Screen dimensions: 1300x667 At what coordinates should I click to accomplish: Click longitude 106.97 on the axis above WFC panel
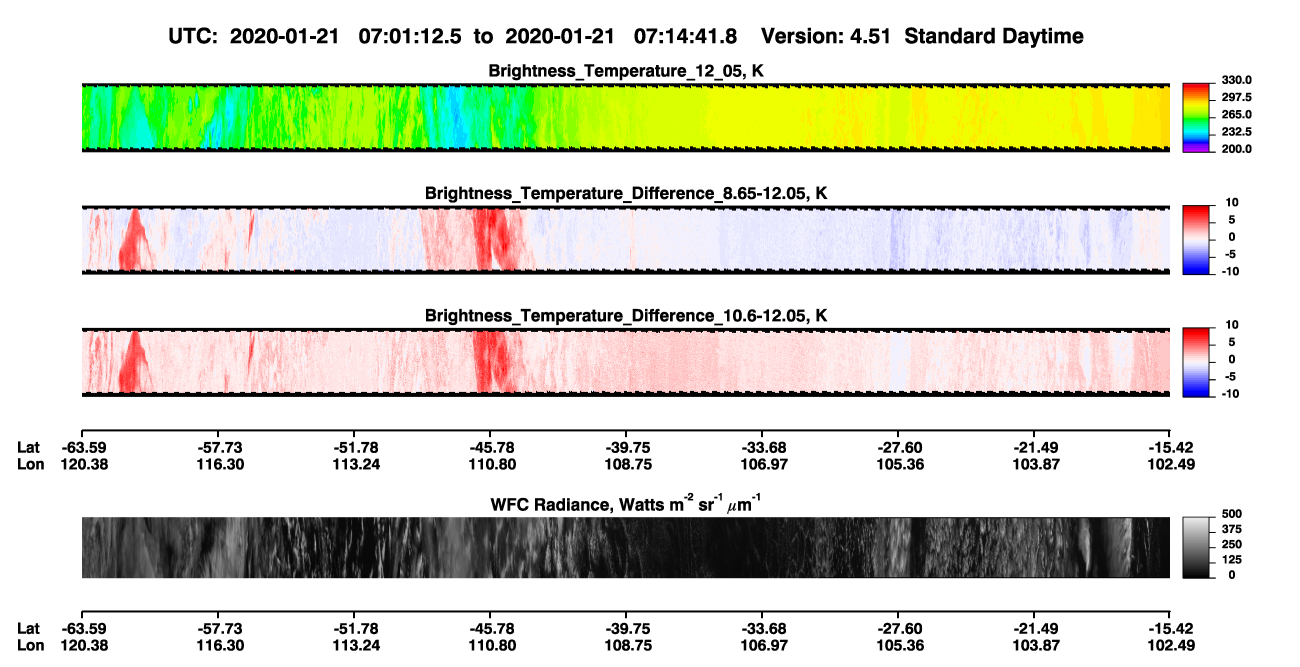(762, 464)
